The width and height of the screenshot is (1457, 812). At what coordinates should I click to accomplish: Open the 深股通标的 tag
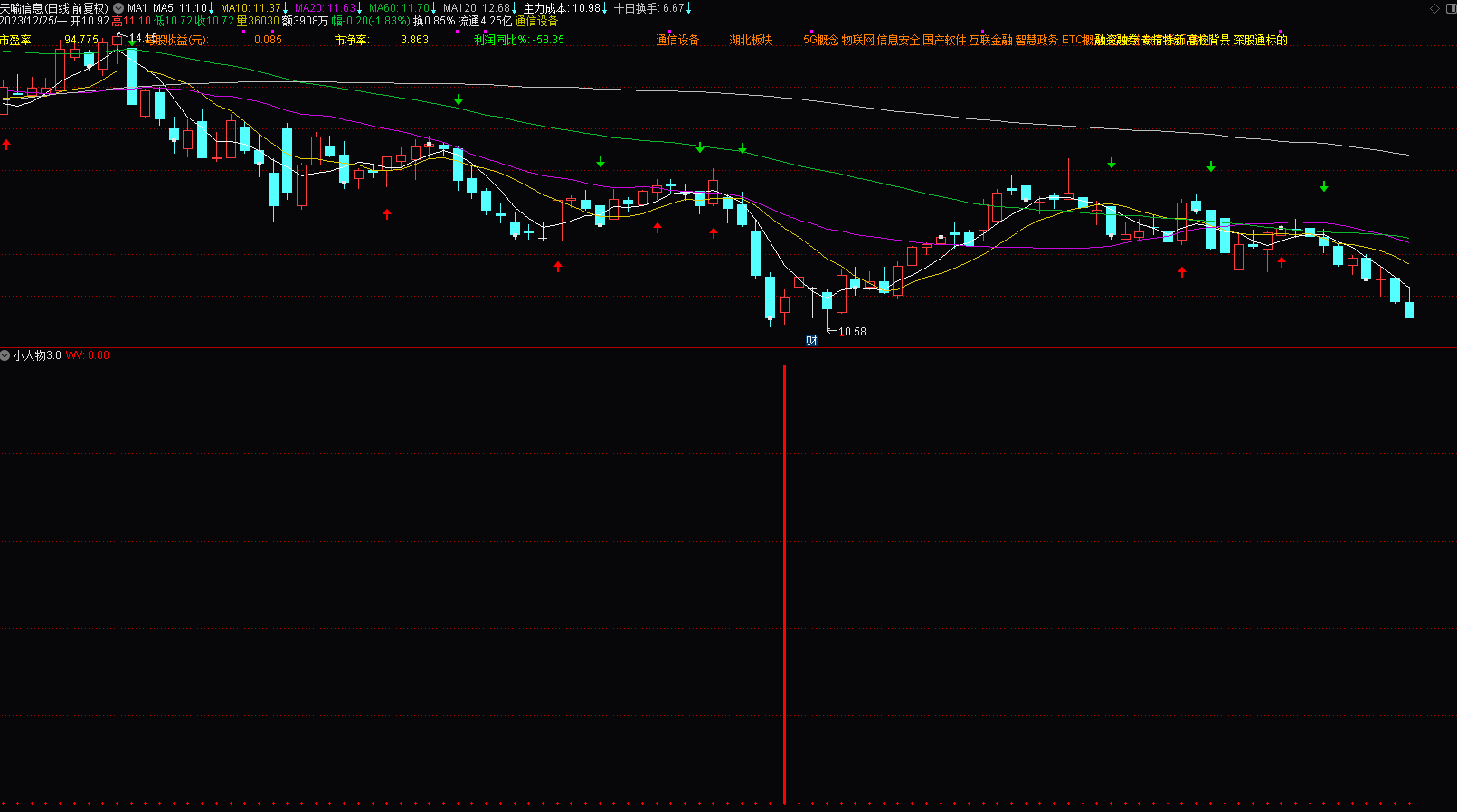point(1261,40)
